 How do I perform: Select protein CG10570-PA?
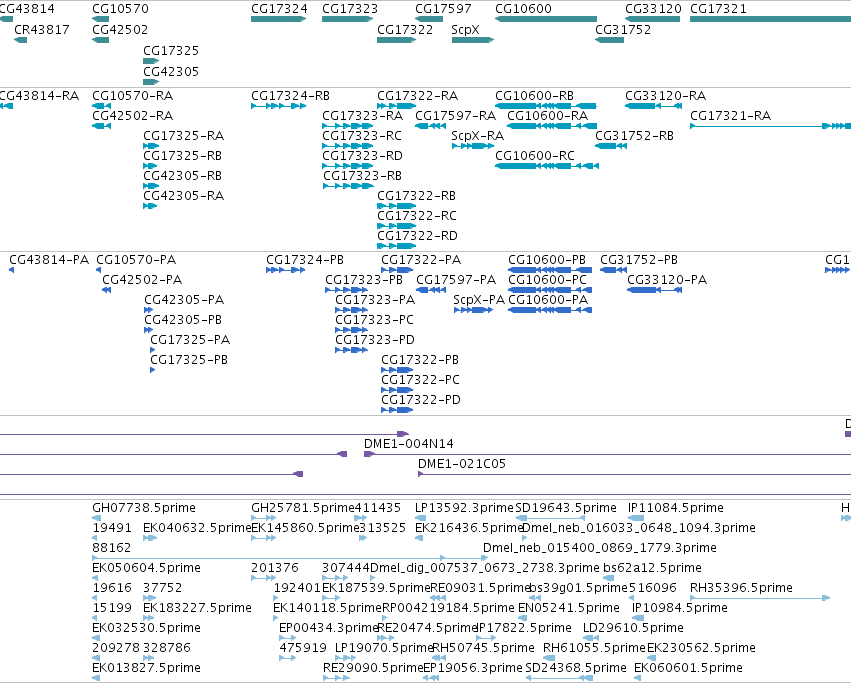[x=136, y=260]
